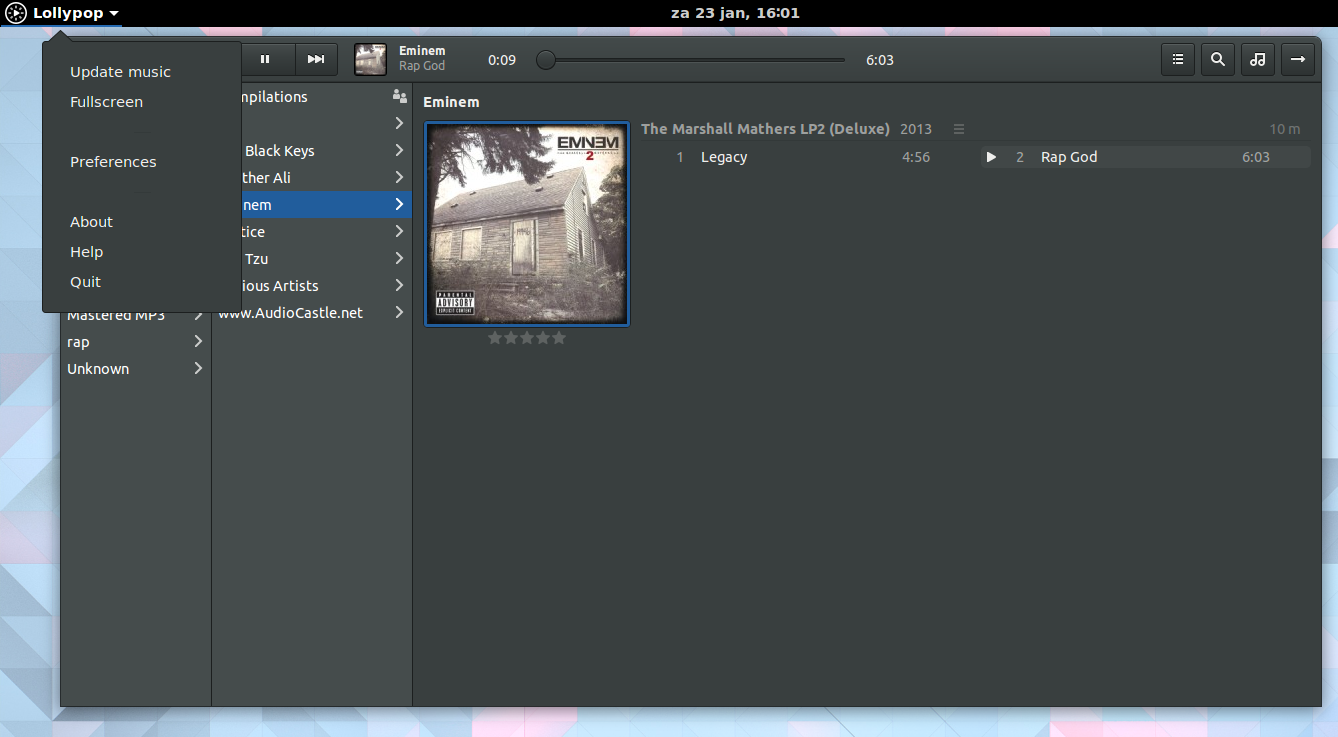1338x737 pixels.
Task: Click the small now-playing cover in toolbar
Action: [370, 59]
